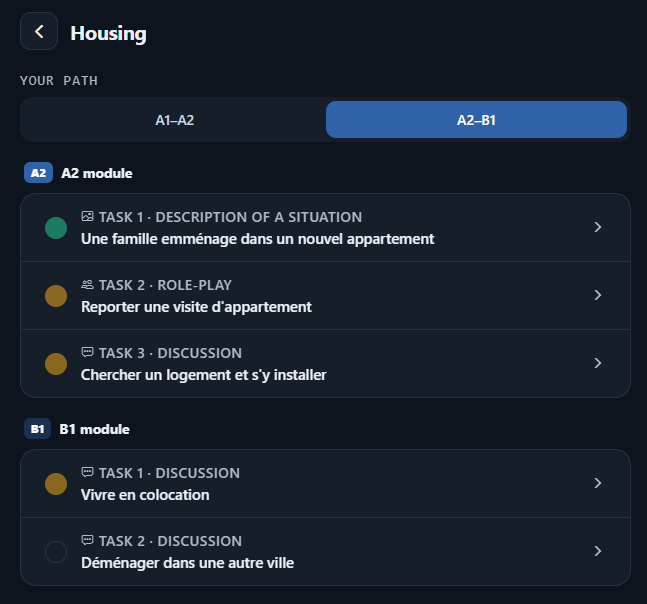
Task: Click the A2 module heading
Action: (x=97, y=173)
